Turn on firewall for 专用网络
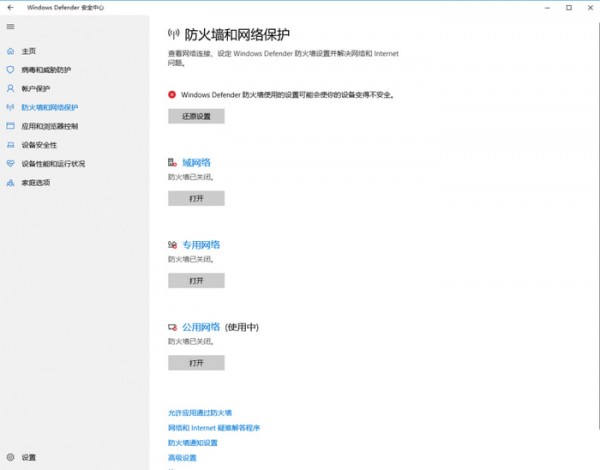The image size is (600, 470). (196, 280)
